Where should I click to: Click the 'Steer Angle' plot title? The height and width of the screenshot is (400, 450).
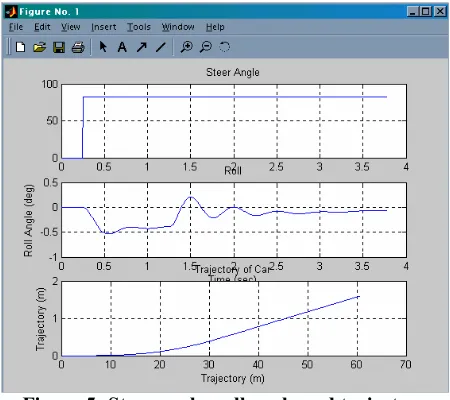coord(233,72)
